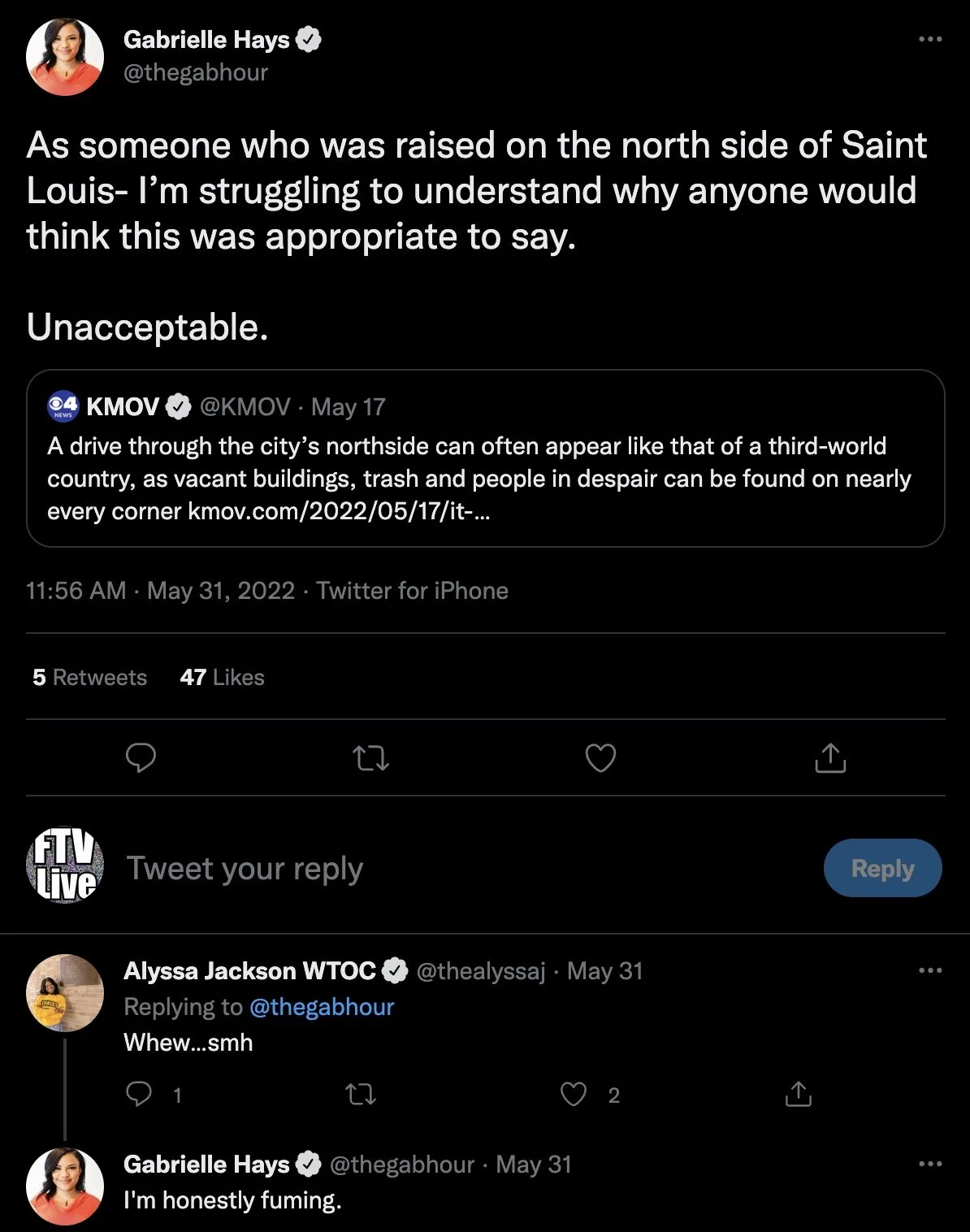Image resolution: width=970 pixels, height=1232 pixels.
Task: Open the quoted KMOV tweet
Action: point(486,458)
